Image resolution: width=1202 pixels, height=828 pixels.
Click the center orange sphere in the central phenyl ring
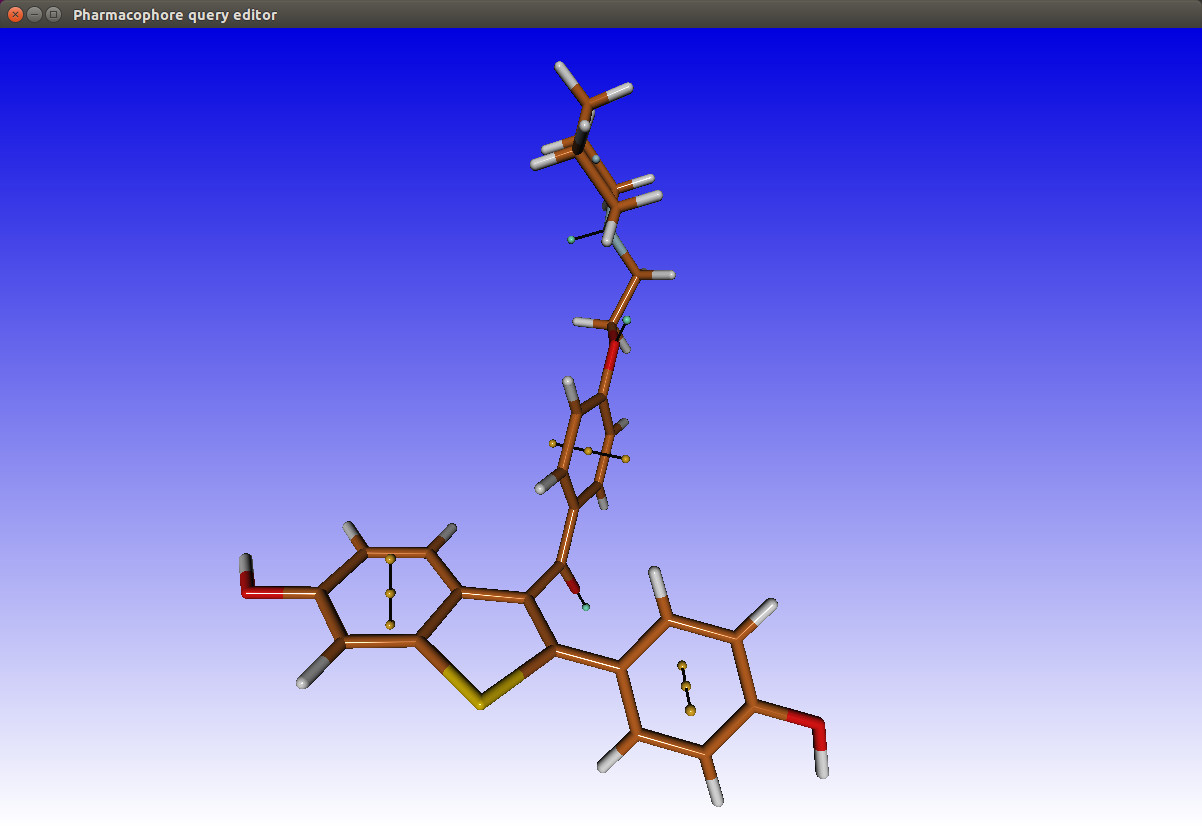(588, 451)
